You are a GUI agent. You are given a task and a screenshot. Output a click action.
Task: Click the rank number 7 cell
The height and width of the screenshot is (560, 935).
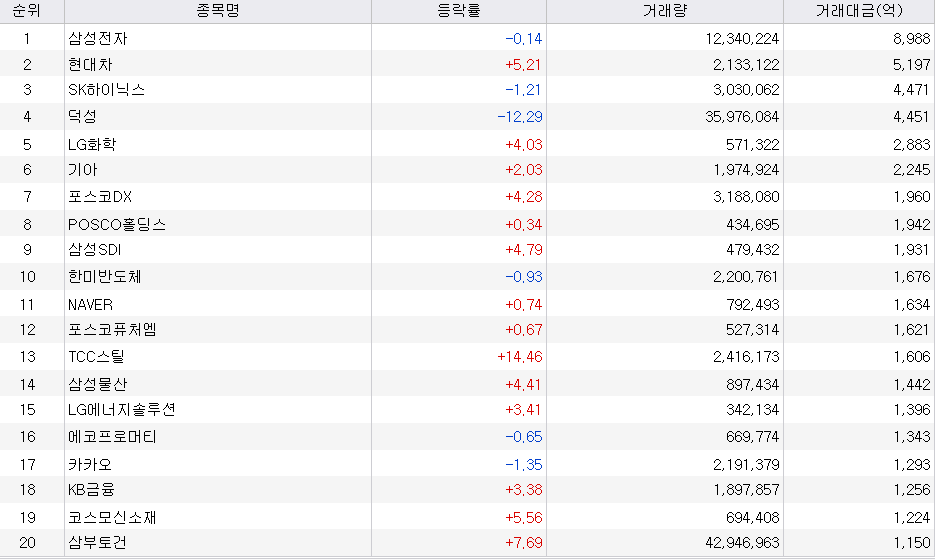(27, 197)
